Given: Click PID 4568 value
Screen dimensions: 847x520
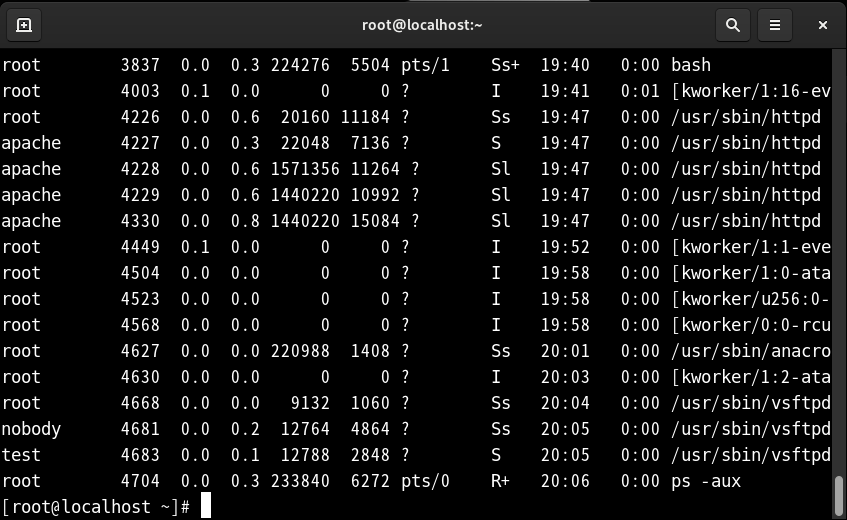Looking at the screenshot, I should [x=140, y=325].
